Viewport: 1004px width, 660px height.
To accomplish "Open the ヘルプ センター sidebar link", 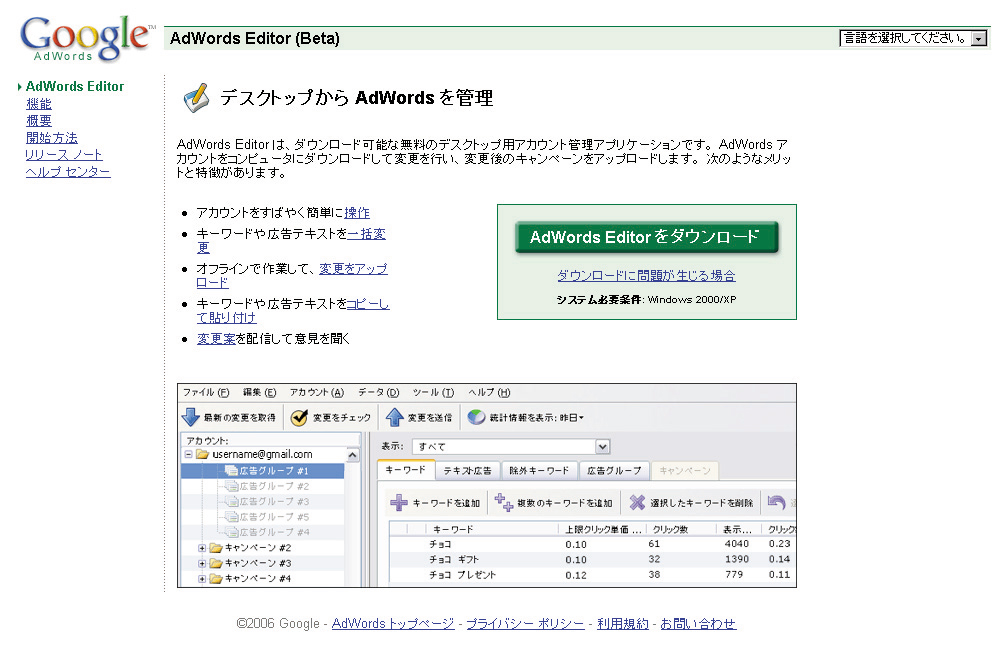I will coord(68,171).
